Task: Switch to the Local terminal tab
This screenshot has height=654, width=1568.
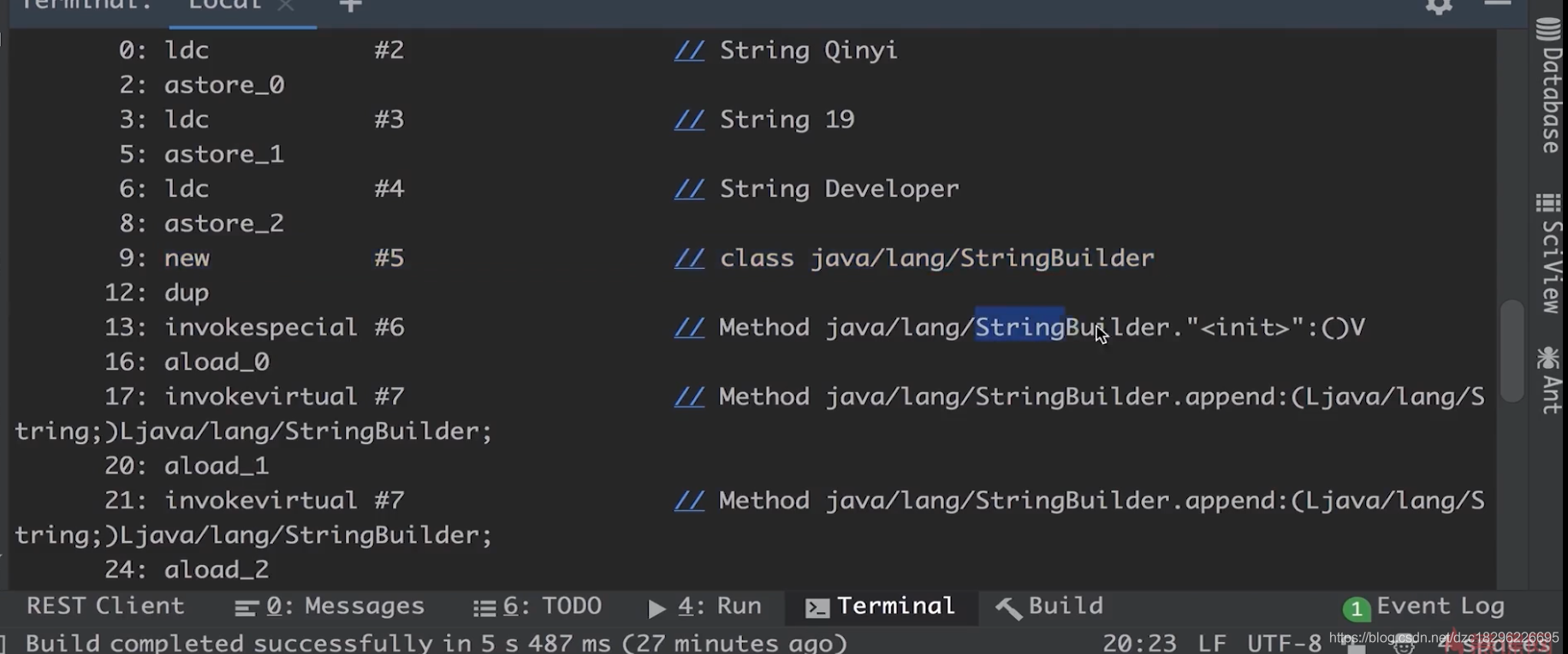Action: click(x=225, y=5)
